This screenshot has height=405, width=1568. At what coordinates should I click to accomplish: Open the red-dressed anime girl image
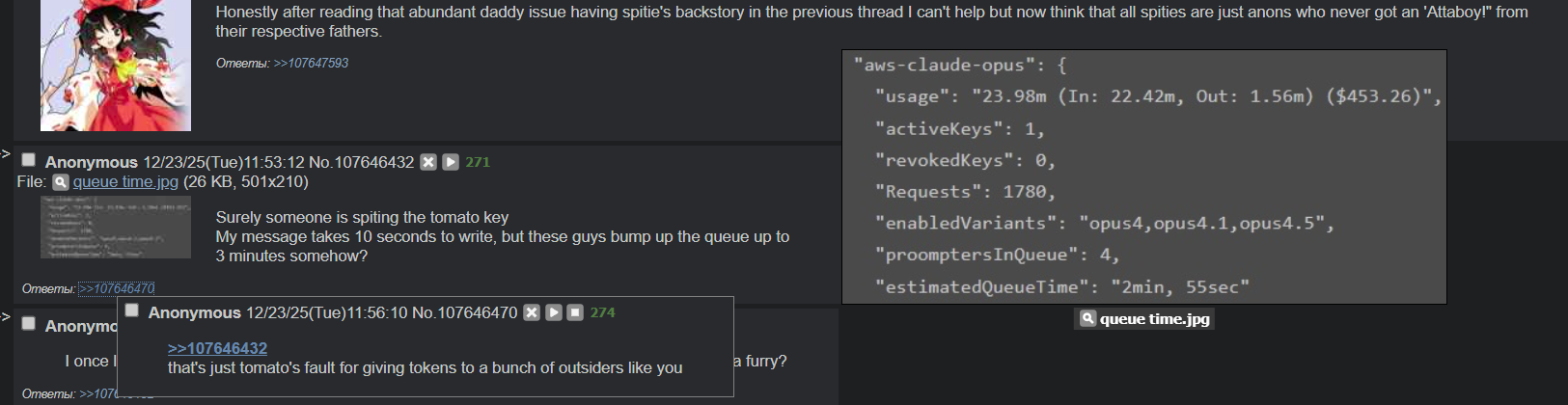tap(116, 64)
